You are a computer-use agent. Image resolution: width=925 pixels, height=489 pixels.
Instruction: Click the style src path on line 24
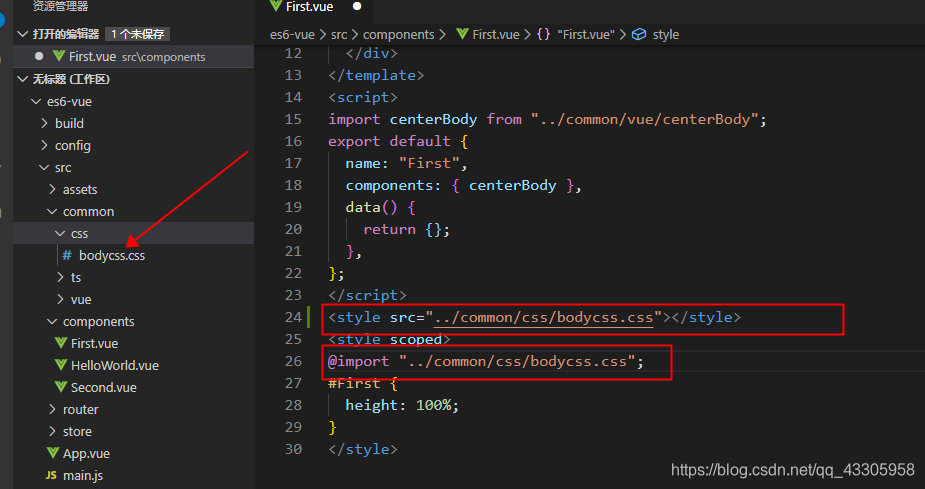coord(543,317)
